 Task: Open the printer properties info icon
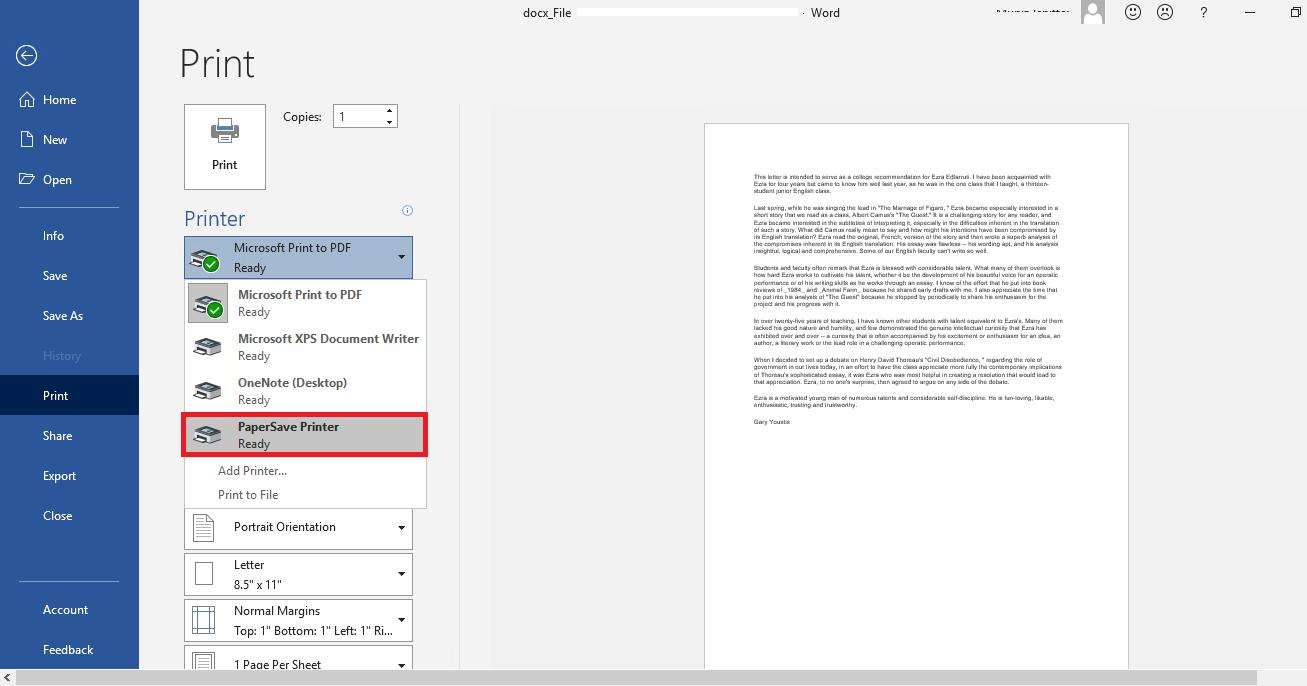tap(407, 211)
